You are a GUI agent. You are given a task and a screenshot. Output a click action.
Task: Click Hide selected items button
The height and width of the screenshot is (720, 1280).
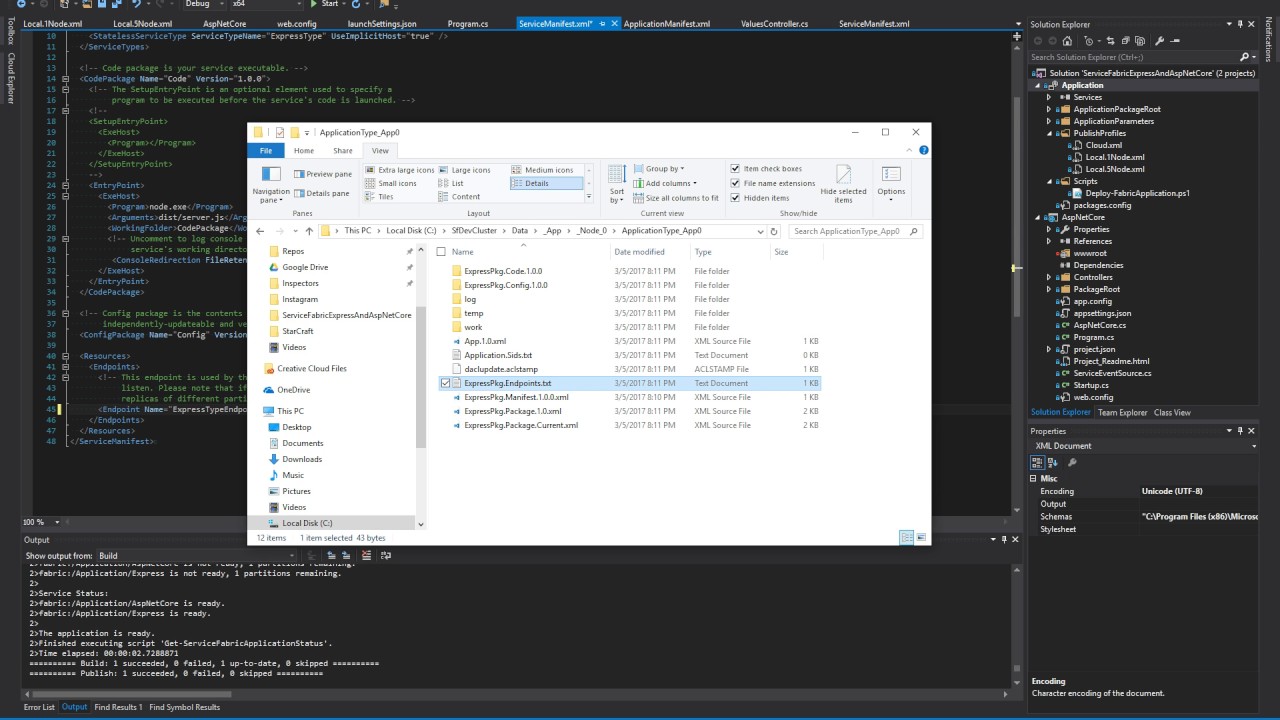843,185
